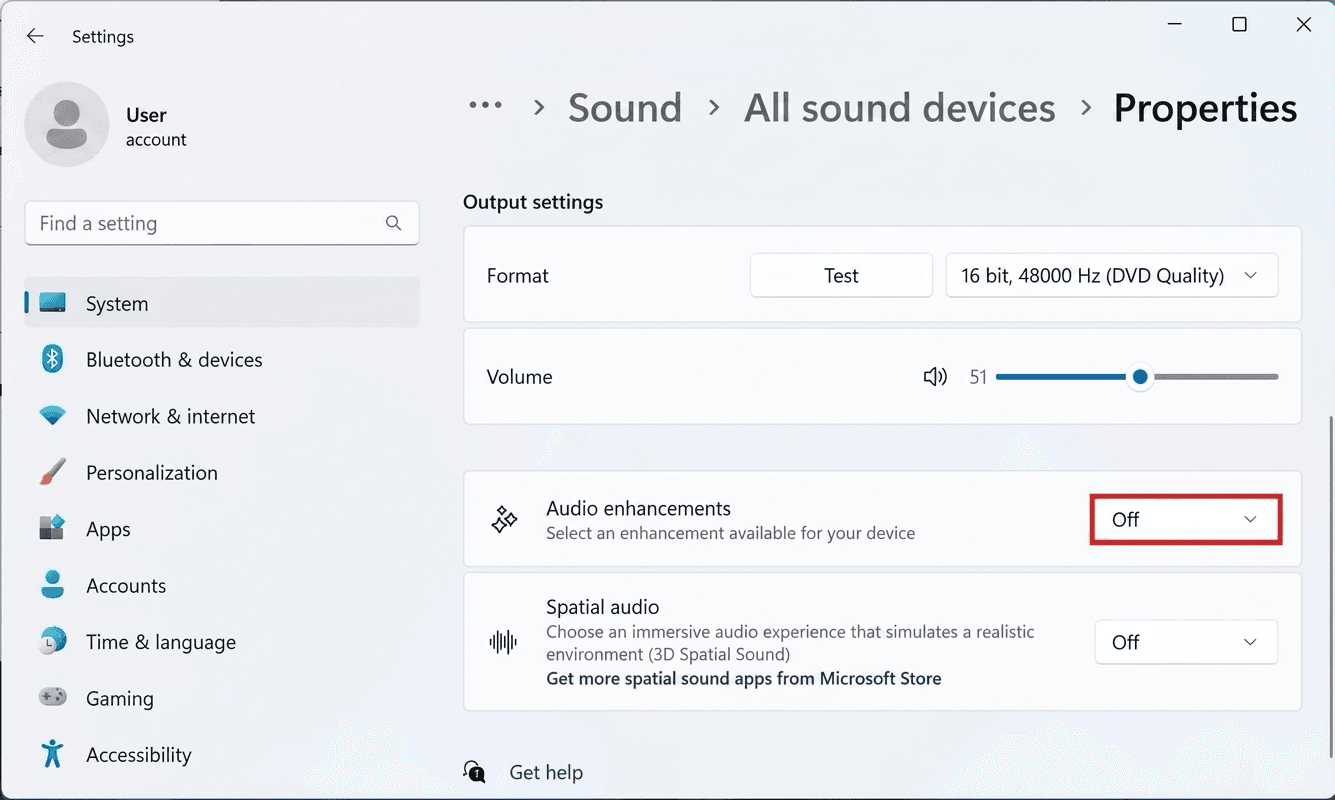Open the Audio enhancements dropdown
The width and height of the screenshot is (1335, 800).
coord(1186,519)
